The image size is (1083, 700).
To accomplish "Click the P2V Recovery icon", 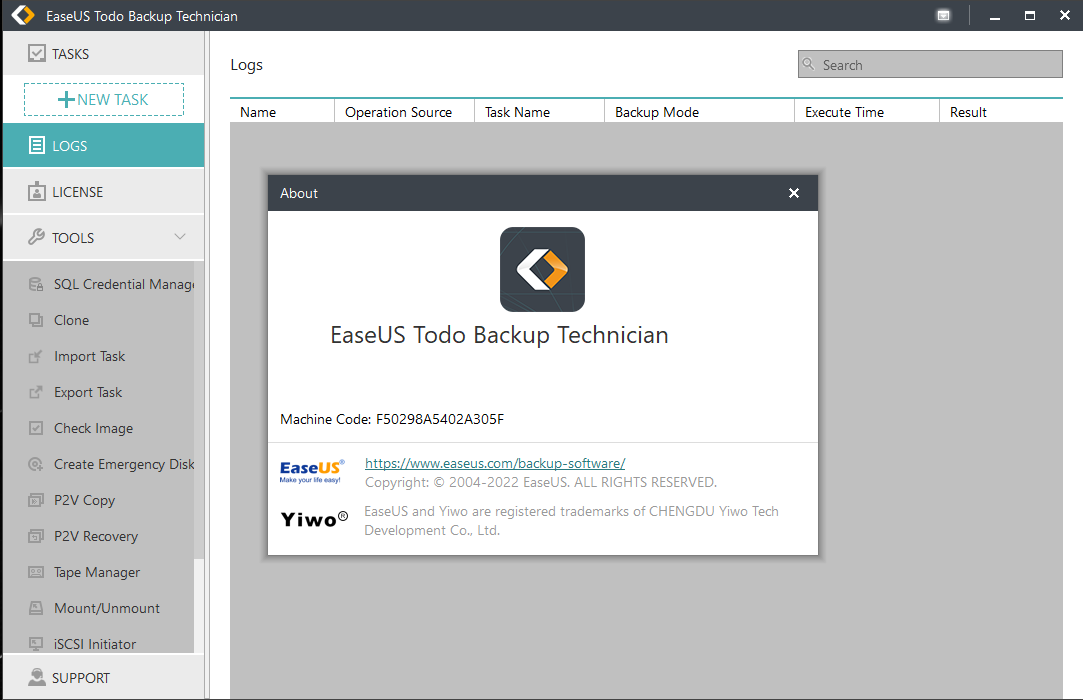I will pyautogui.click(x=36, y=536).
